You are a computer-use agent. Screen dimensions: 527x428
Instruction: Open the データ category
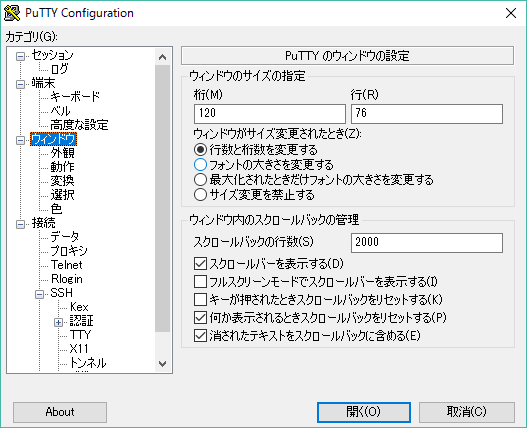pyautogui.click(x=65, y=237)
